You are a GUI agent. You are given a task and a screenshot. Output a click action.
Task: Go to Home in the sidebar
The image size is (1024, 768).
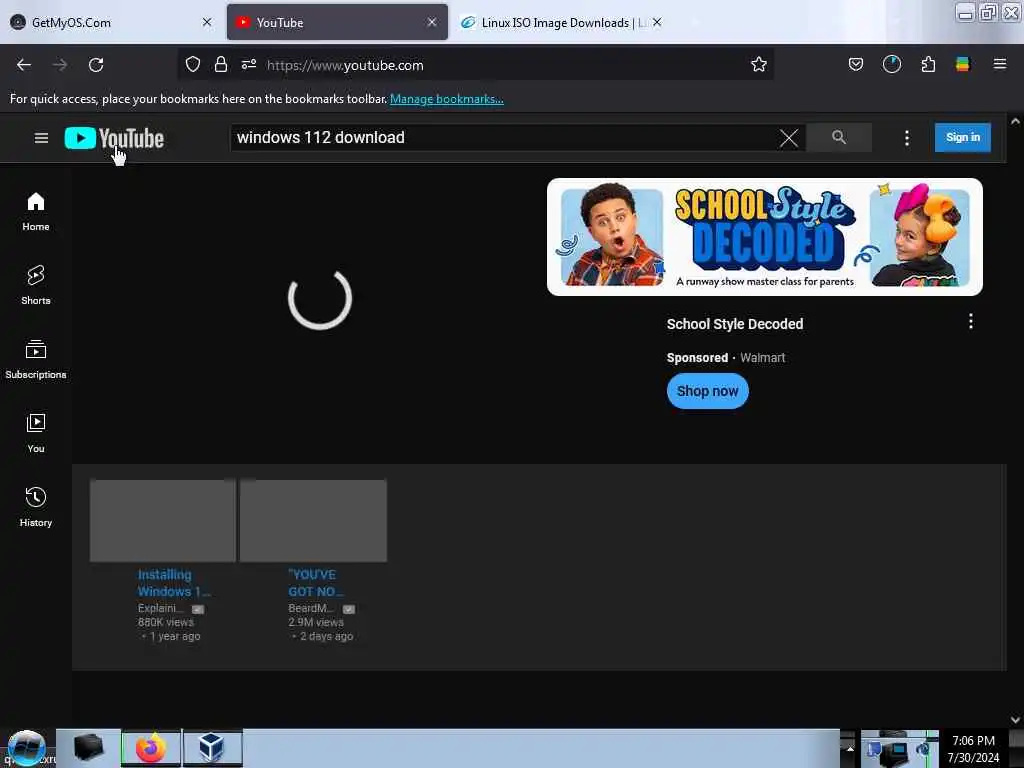click(x=36, y=212)
